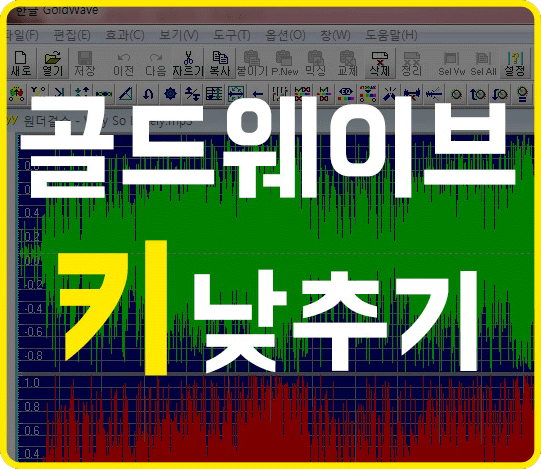This screenshot has height=469, width=541.
Task: Click the 열기 open file button
Action: pyautogui.click(x=52, y=63)
